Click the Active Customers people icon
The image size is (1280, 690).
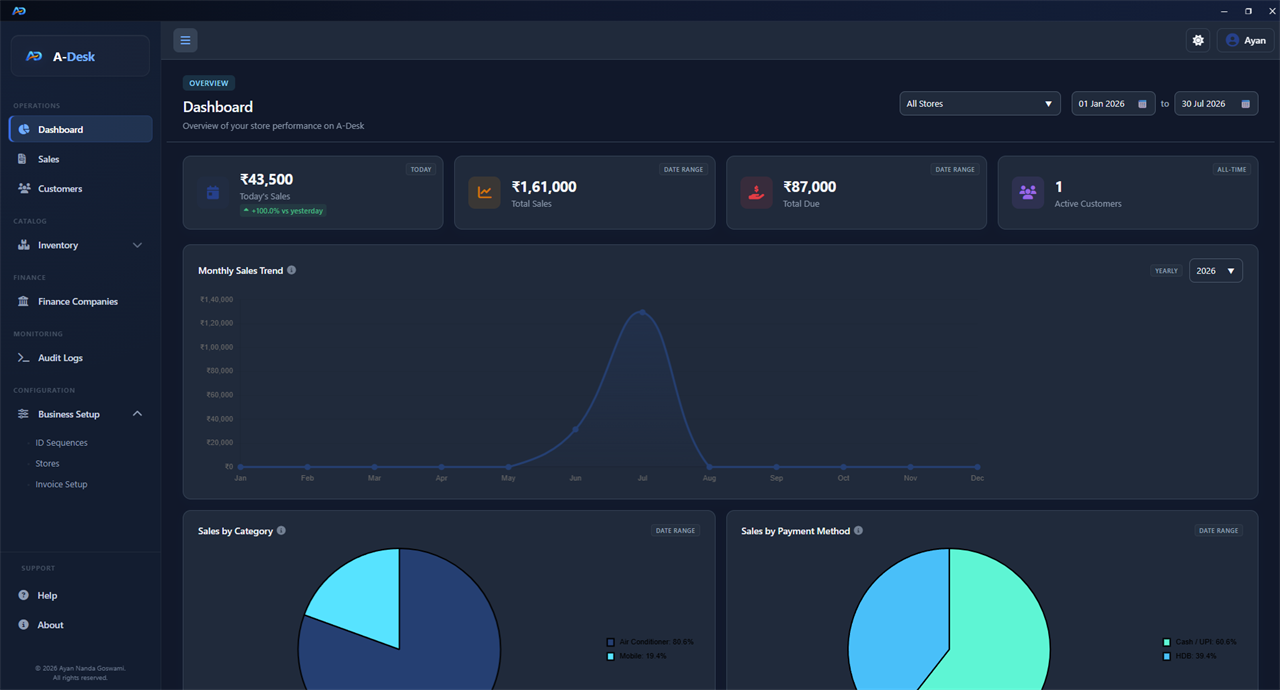[1028, 193]
